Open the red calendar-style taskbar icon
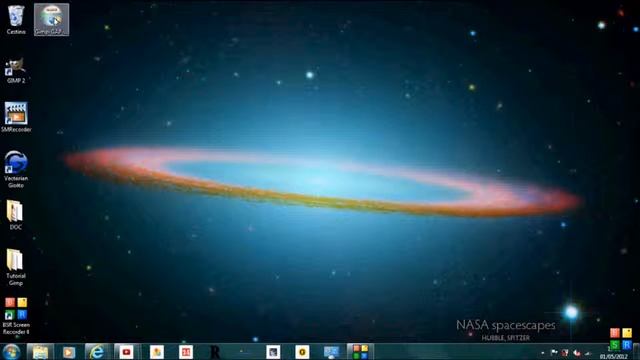Image resolution: width=640 pixels, height=360 pixels. tap(186, 352)
